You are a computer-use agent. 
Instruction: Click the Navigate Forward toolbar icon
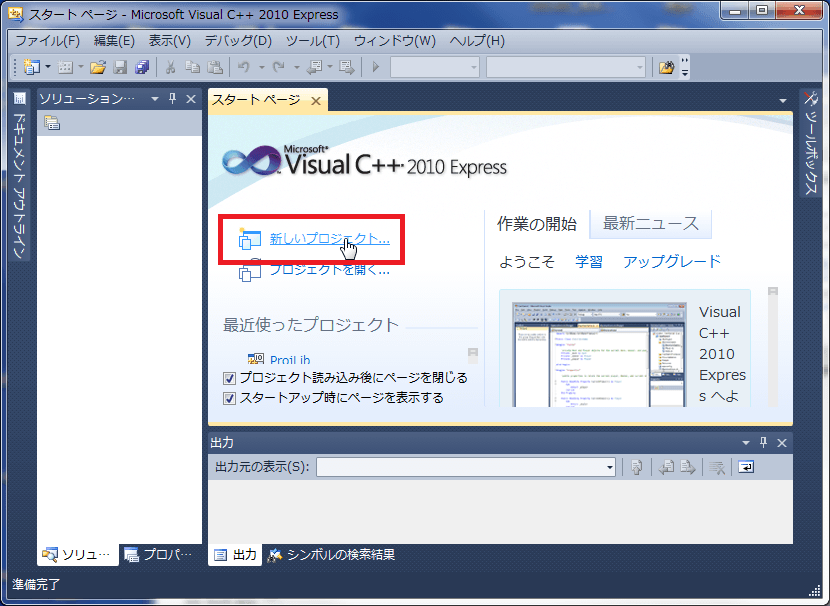(347, 67)
